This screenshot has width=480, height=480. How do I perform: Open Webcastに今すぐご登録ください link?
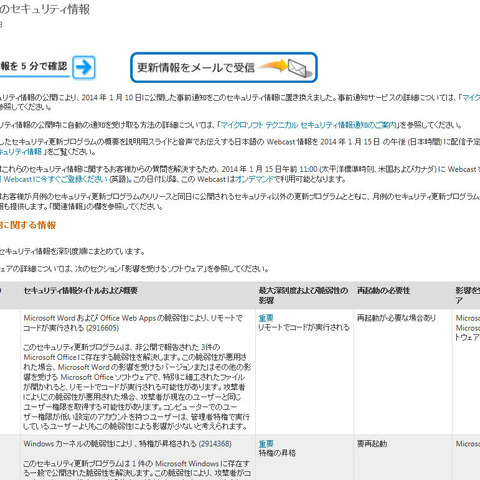pyautogui.click(x=54, y=179)
